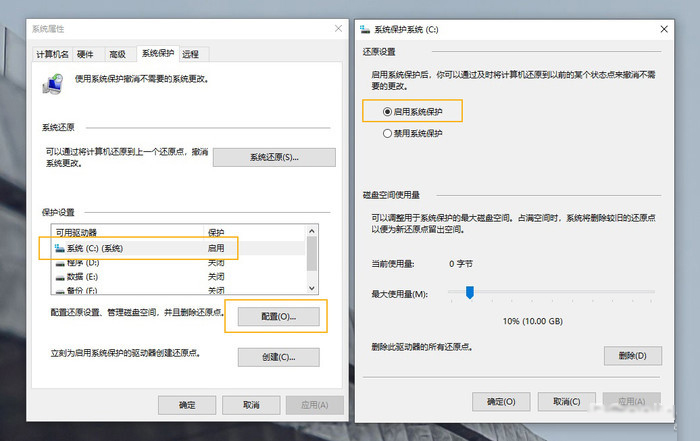
Task: Click the 系统还原(S)... button
Action: pyautogui.click(x=274, y=157)
